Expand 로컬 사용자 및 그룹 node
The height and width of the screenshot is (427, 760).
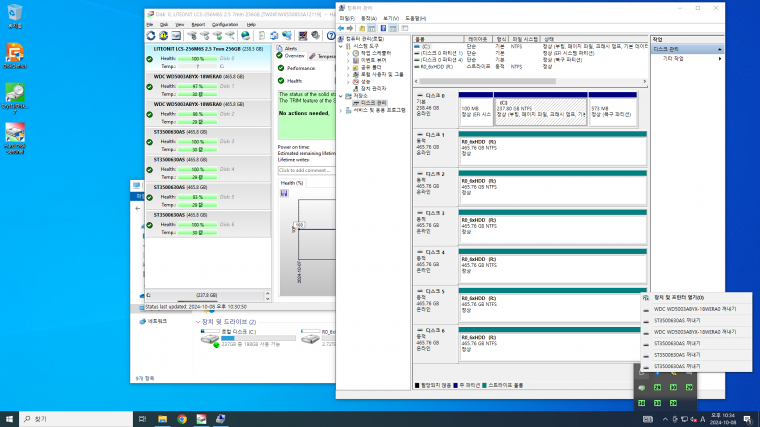point(348,75)
